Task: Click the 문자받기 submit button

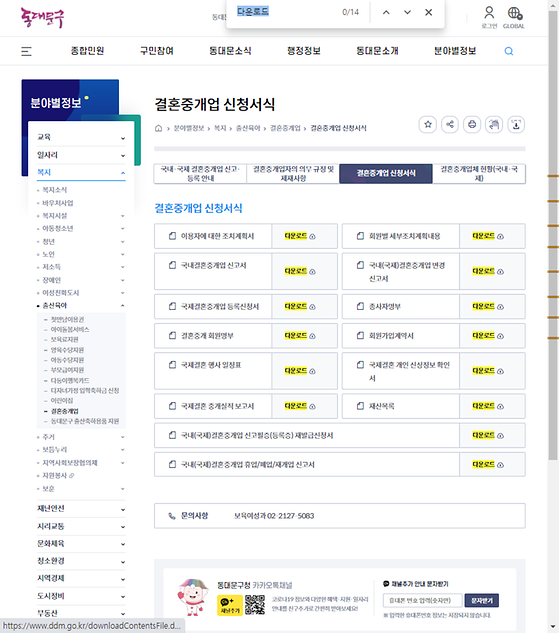Action: [482, 601]
